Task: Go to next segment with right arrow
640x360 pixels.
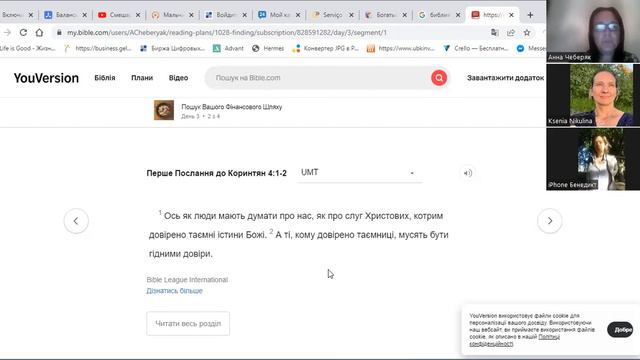Action: click(550, 221)
